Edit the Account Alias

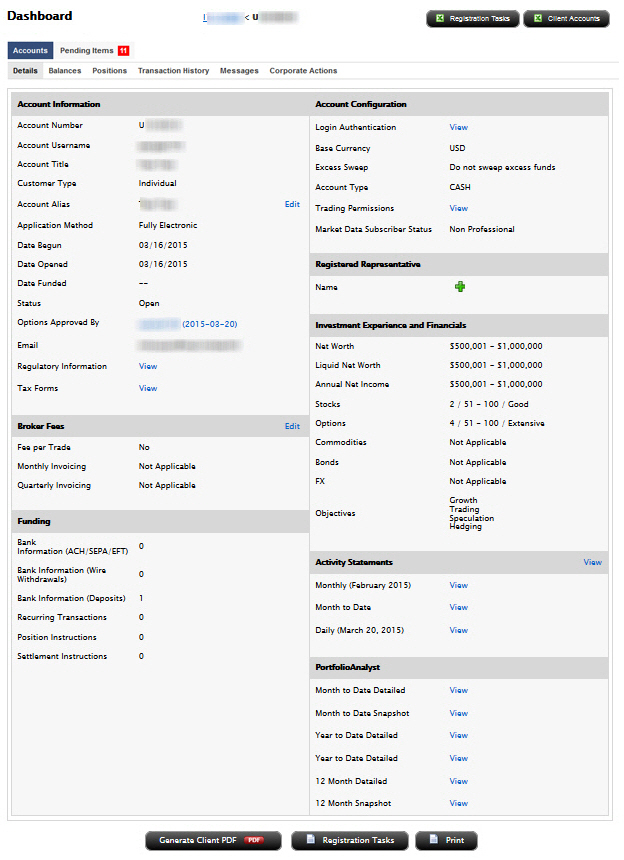(x=292, y=204)
